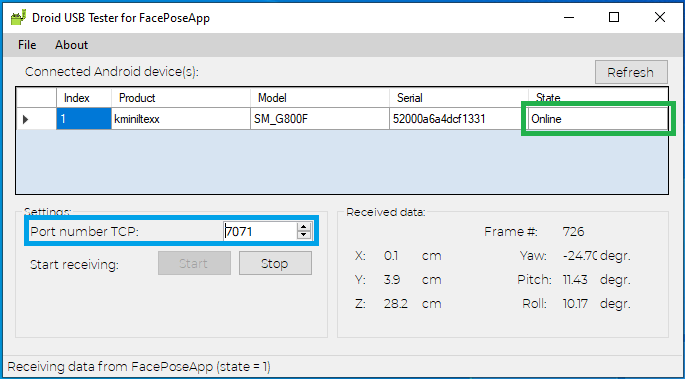The width and height of the screenshot is (685, 379).
Task: Click the Pitch value 11.43
Action: (x=575, y=279)
